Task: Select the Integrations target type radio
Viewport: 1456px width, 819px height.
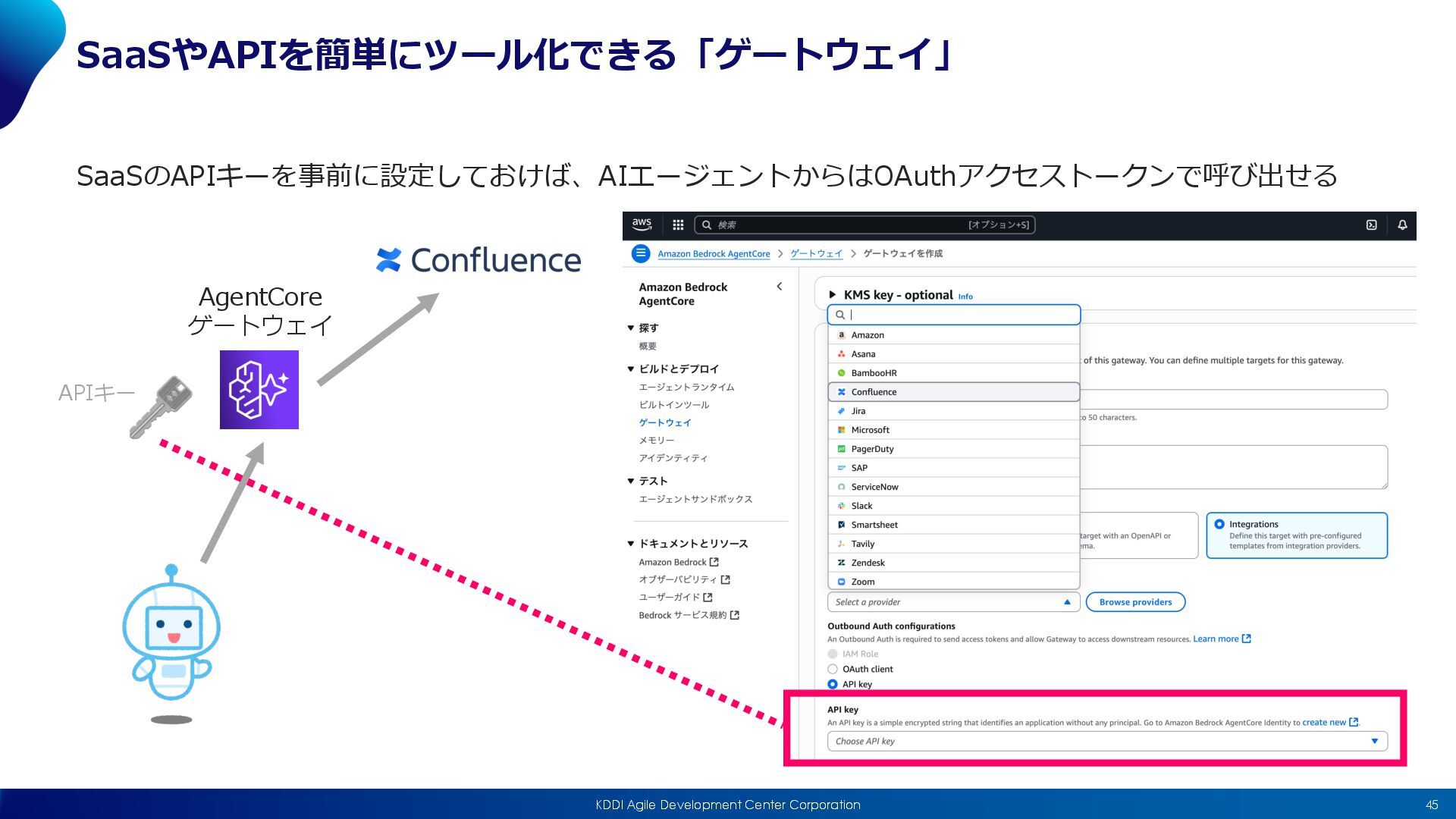Action: 1219,524
